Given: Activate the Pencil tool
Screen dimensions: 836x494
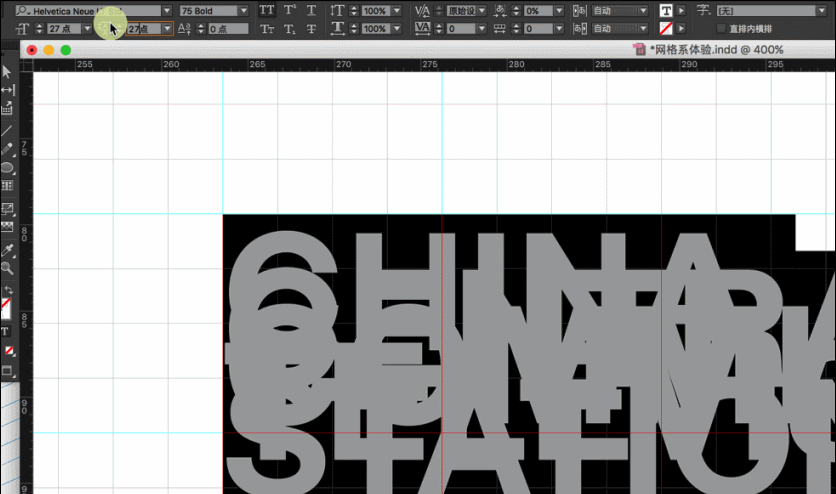Looking at the screenshot, I should click(x=7, y=149).
